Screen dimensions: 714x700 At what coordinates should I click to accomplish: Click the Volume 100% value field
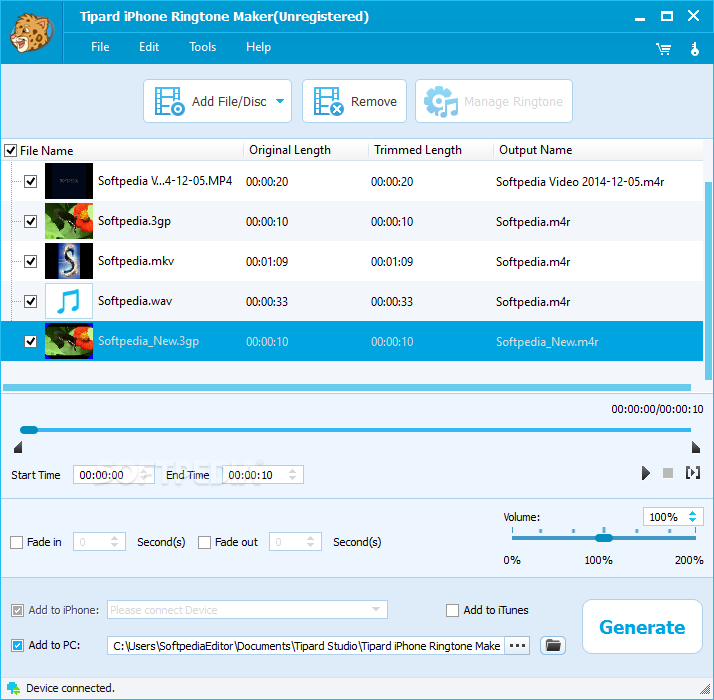coord(673,517)
